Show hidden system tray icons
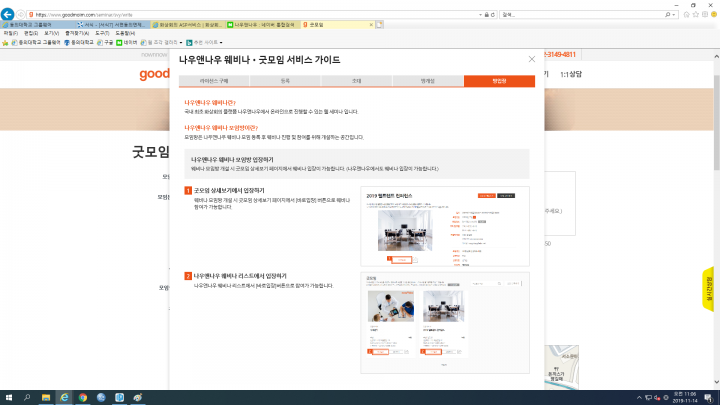Image resolution: width=720 pixels, height=405 pixels. [x=639, y=398]
